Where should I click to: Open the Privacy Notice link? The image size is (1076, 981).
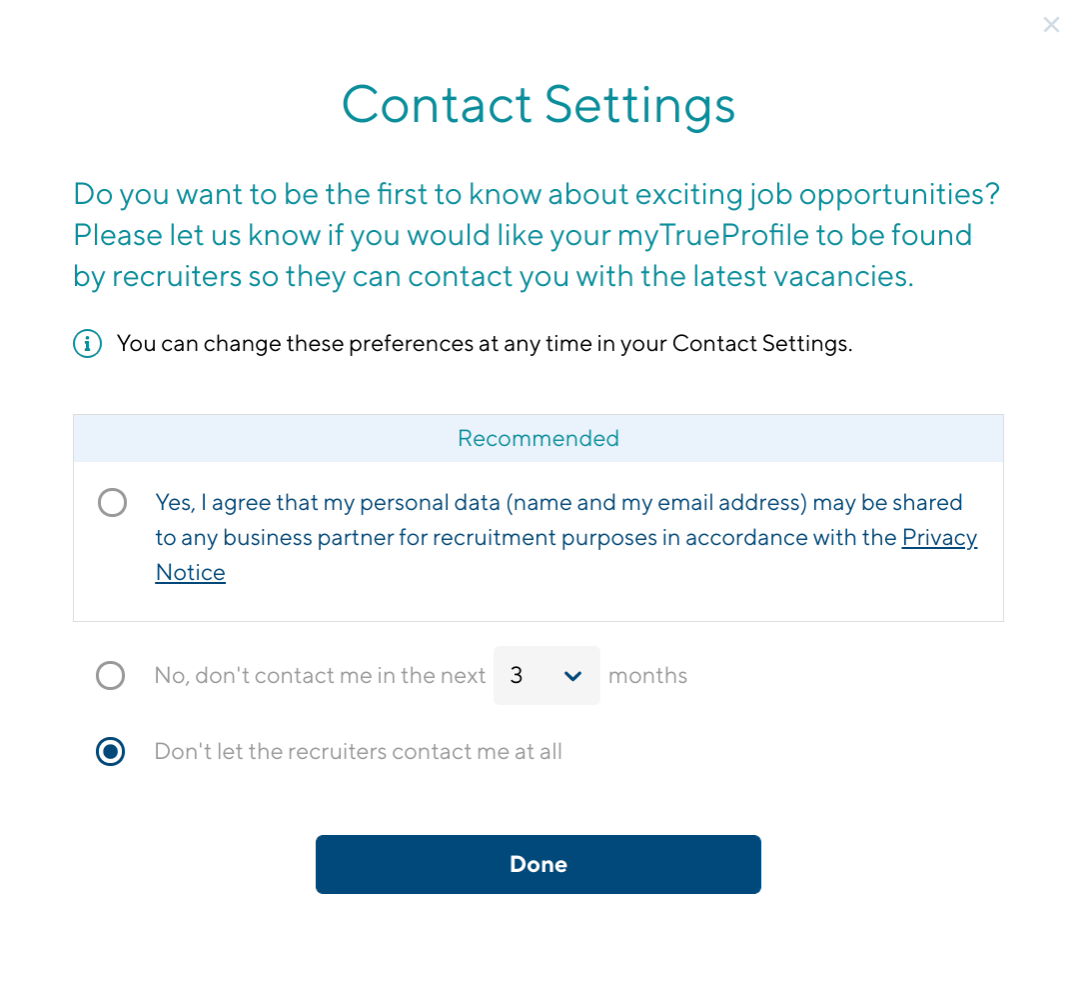(x=938, y=538)
